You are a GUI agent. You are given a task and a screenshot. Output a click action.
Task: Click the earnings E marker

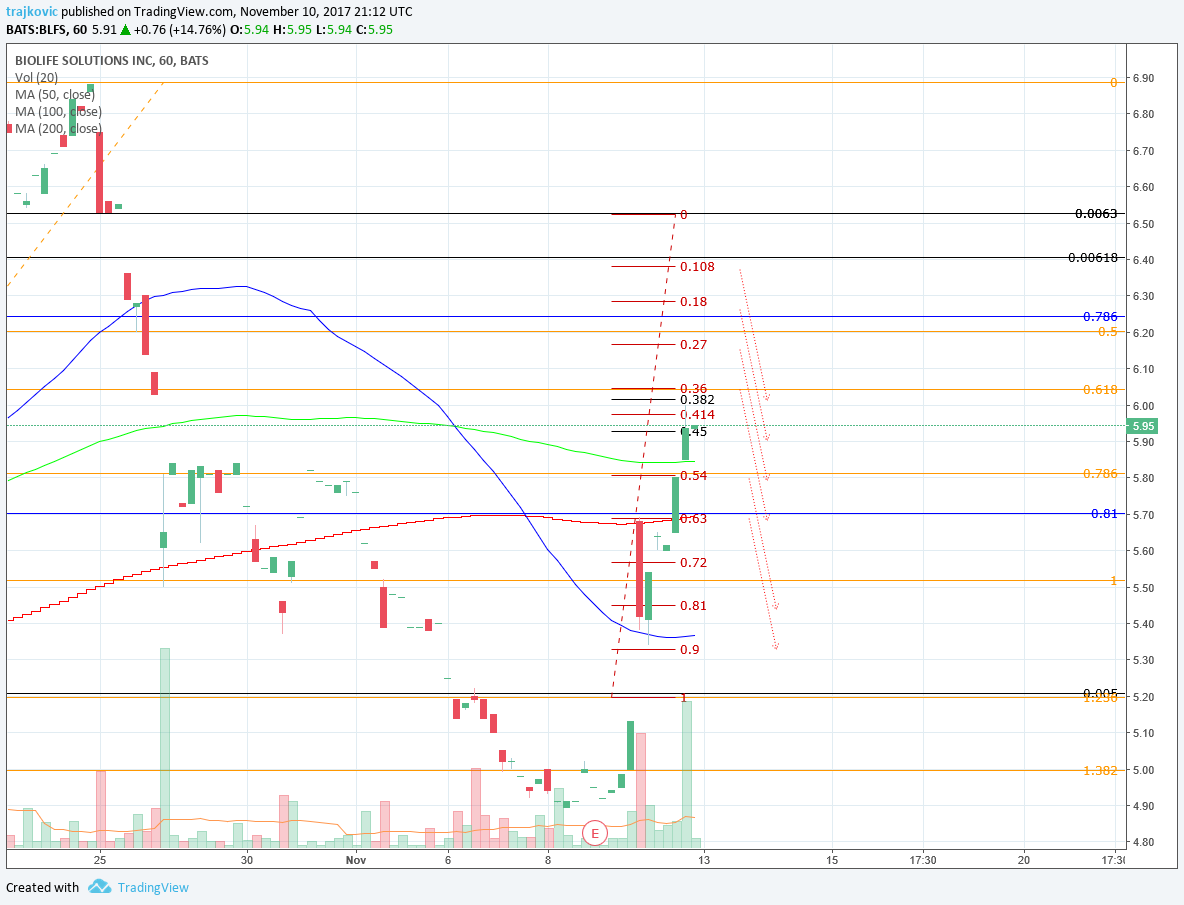pyautogui.click(x=595, y=833)
